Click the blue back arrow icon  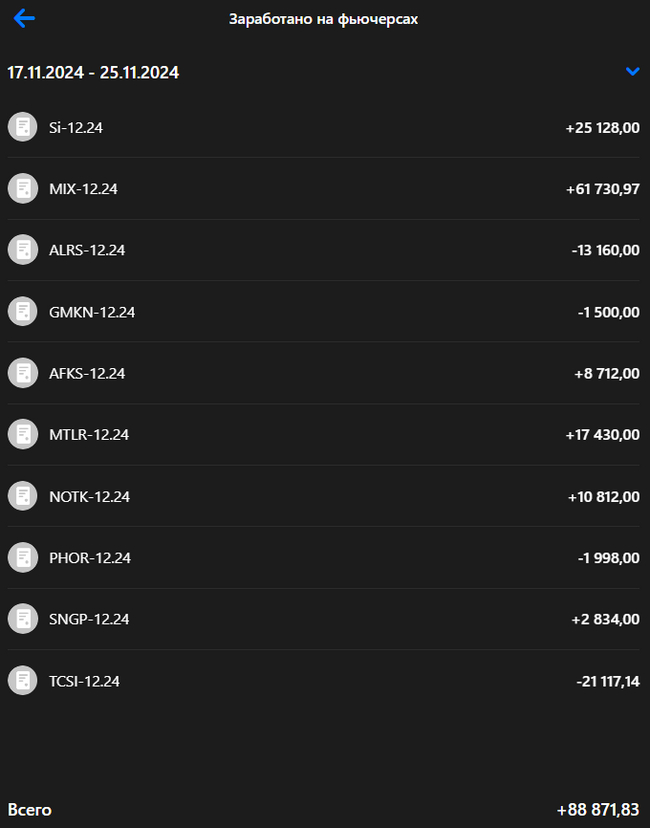(x=24, y=18)
